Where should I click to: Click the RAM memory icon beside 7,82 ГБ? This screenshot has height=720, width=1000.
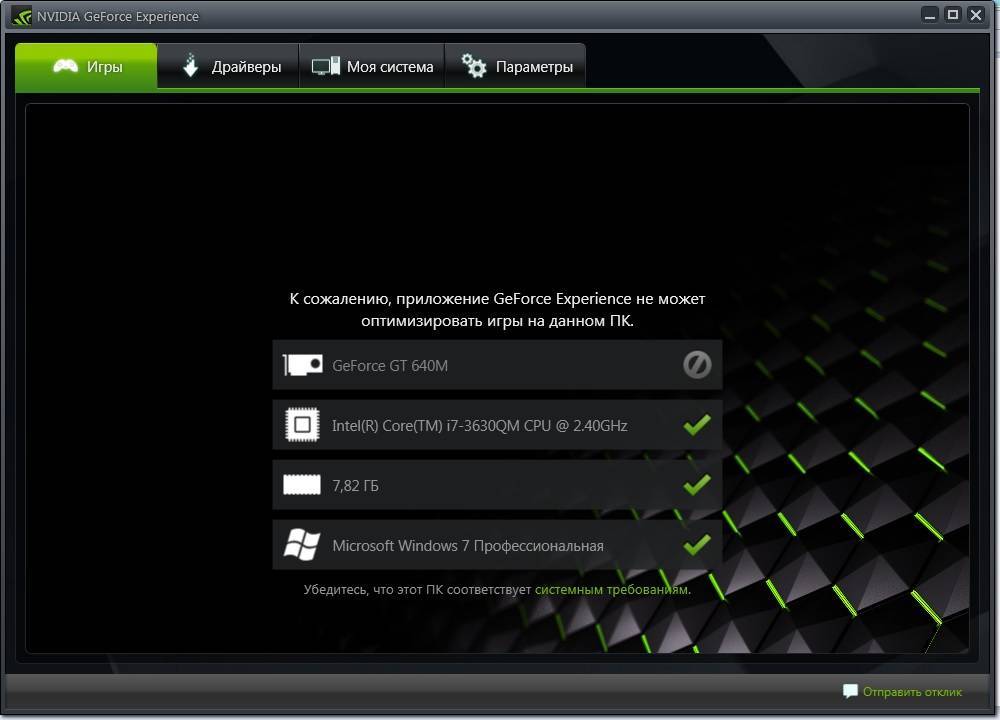tap(302, 485)
